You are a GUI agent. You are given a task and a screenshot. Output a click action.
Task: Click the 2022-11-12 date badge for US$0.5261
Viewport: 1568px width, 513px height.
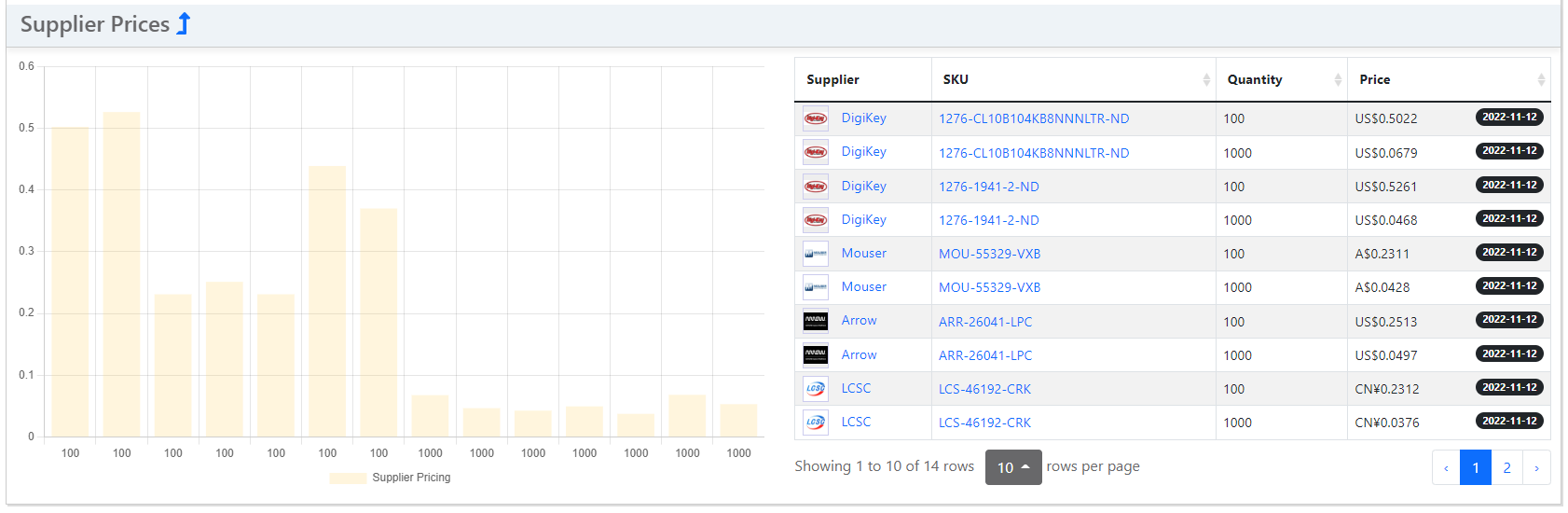[1508, 185]
